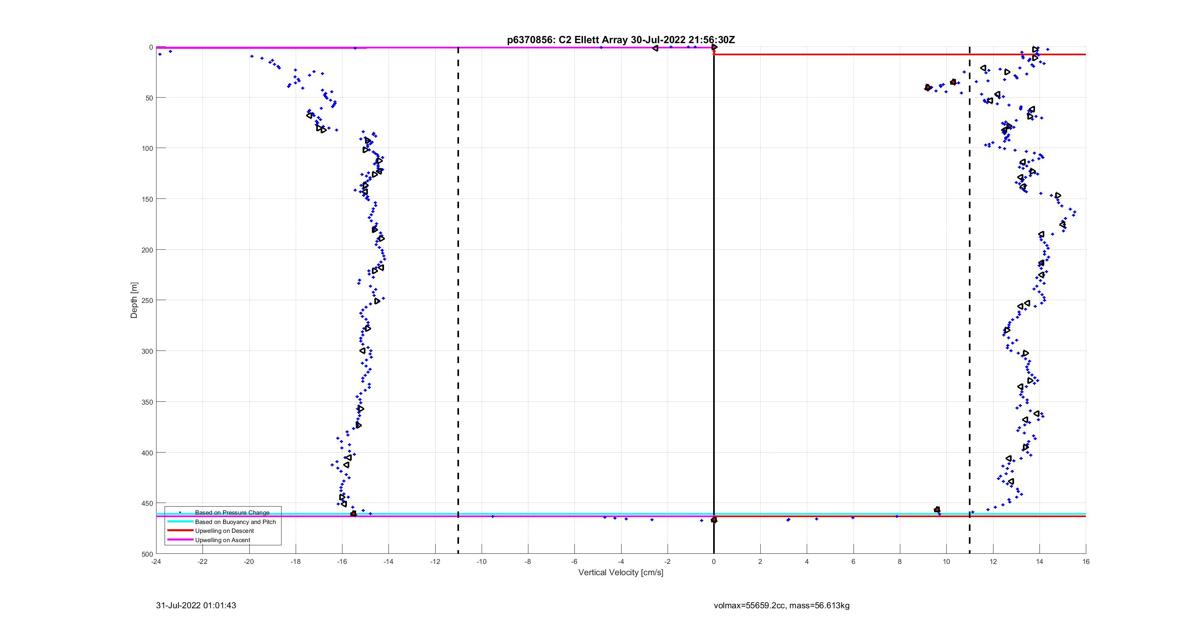Click the timestamp '31-Jul-2022 01:01:43'

(196, 605)
